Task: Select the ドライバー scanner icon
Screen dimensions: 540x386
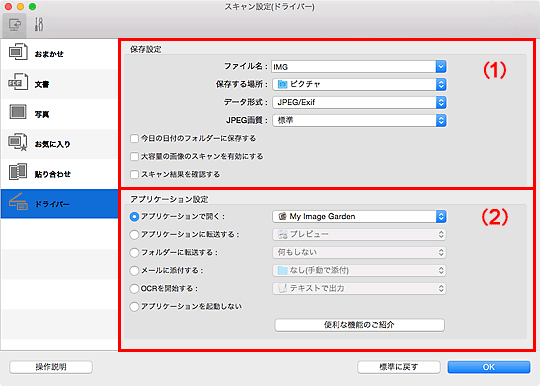Action: [x=18, y=202]
